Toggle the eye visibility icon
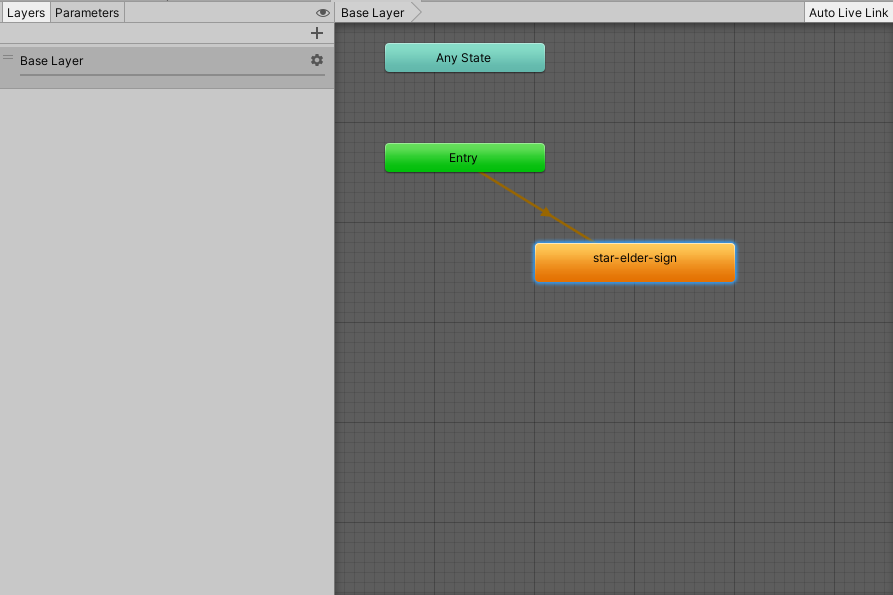 [x=322, y=13]
